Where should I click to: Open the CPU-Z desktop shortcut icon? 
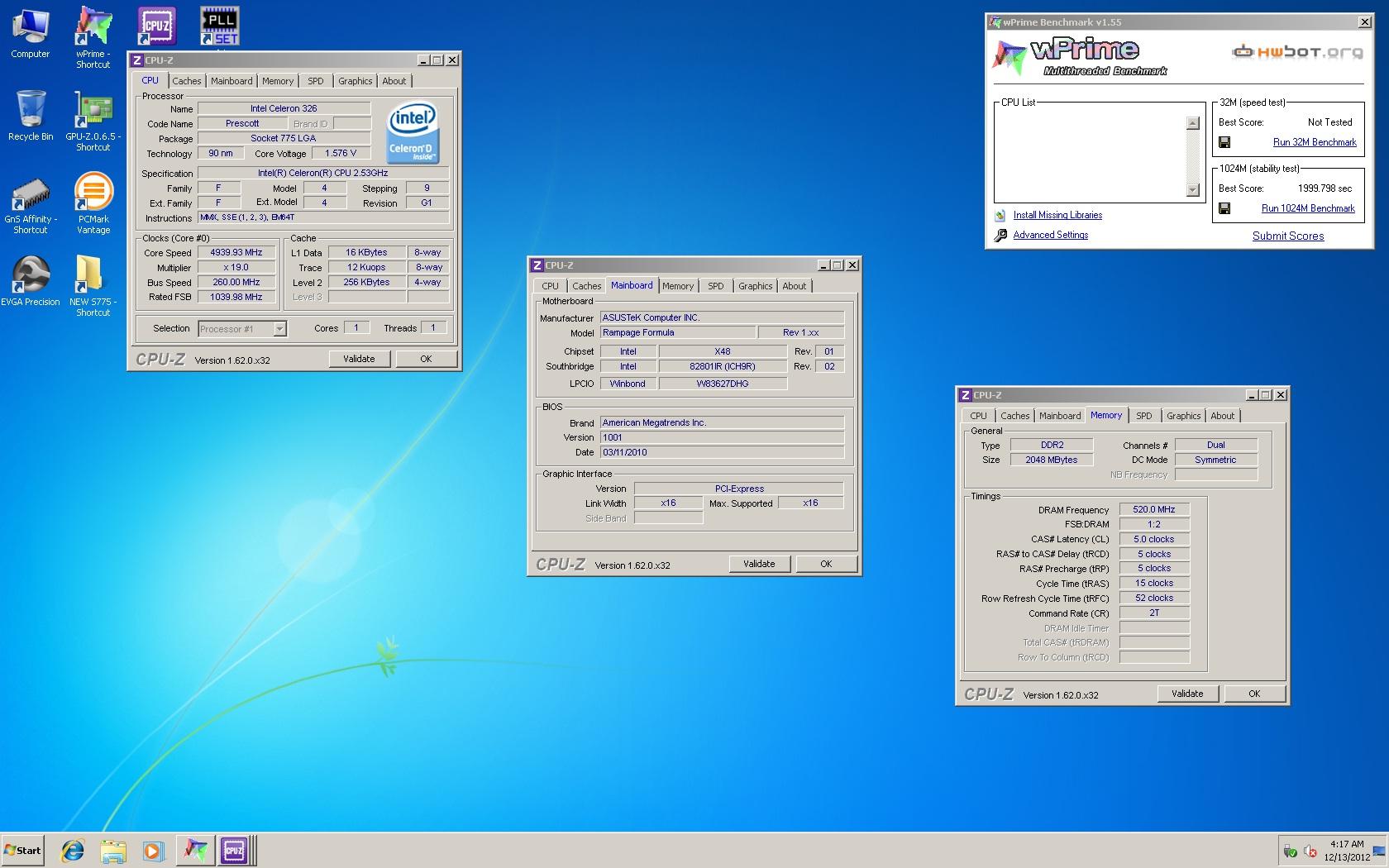[157, 26]
